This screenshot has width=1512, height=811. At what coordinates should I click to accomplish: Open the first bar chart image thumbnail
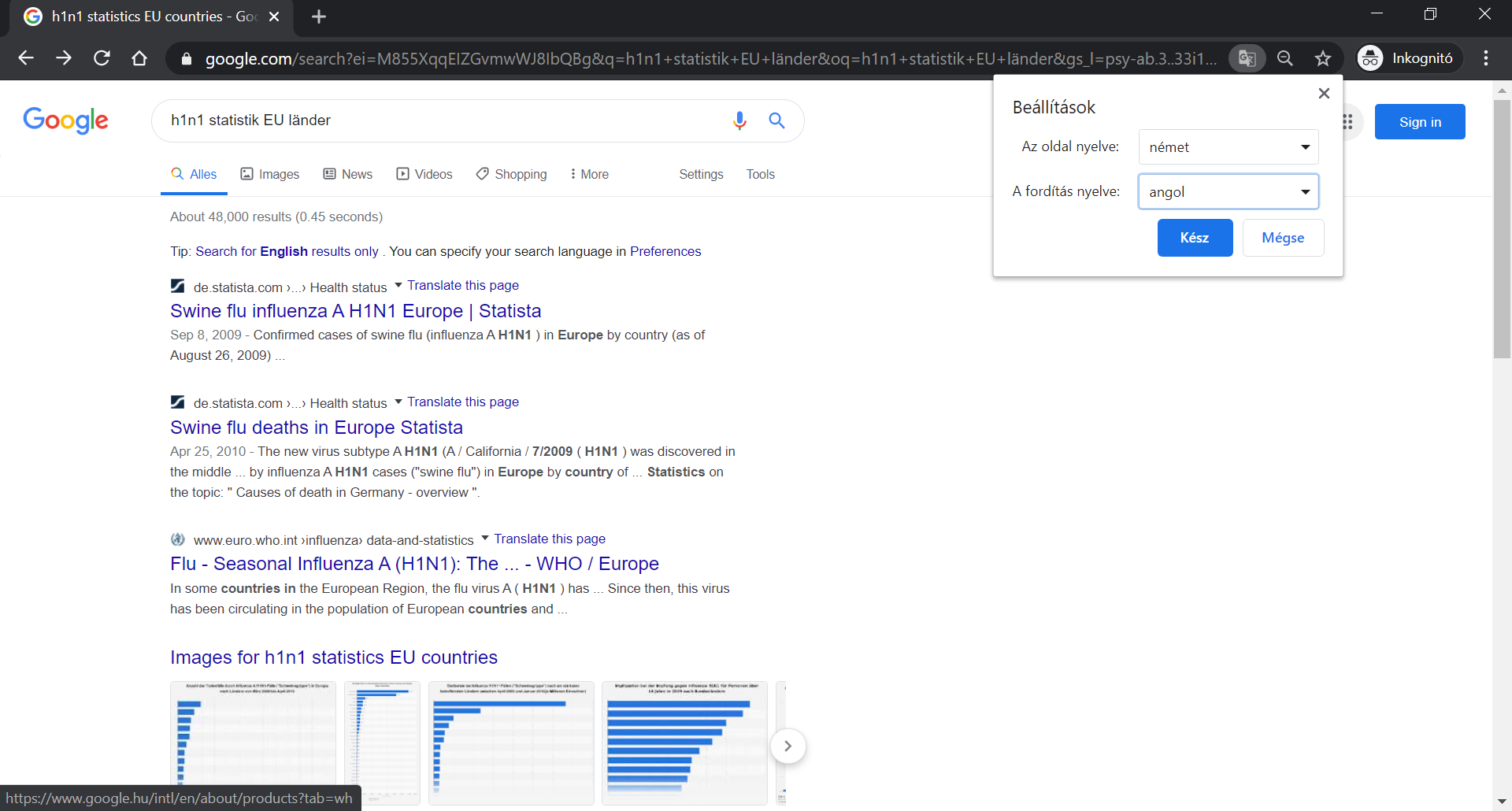coord(253,742)
